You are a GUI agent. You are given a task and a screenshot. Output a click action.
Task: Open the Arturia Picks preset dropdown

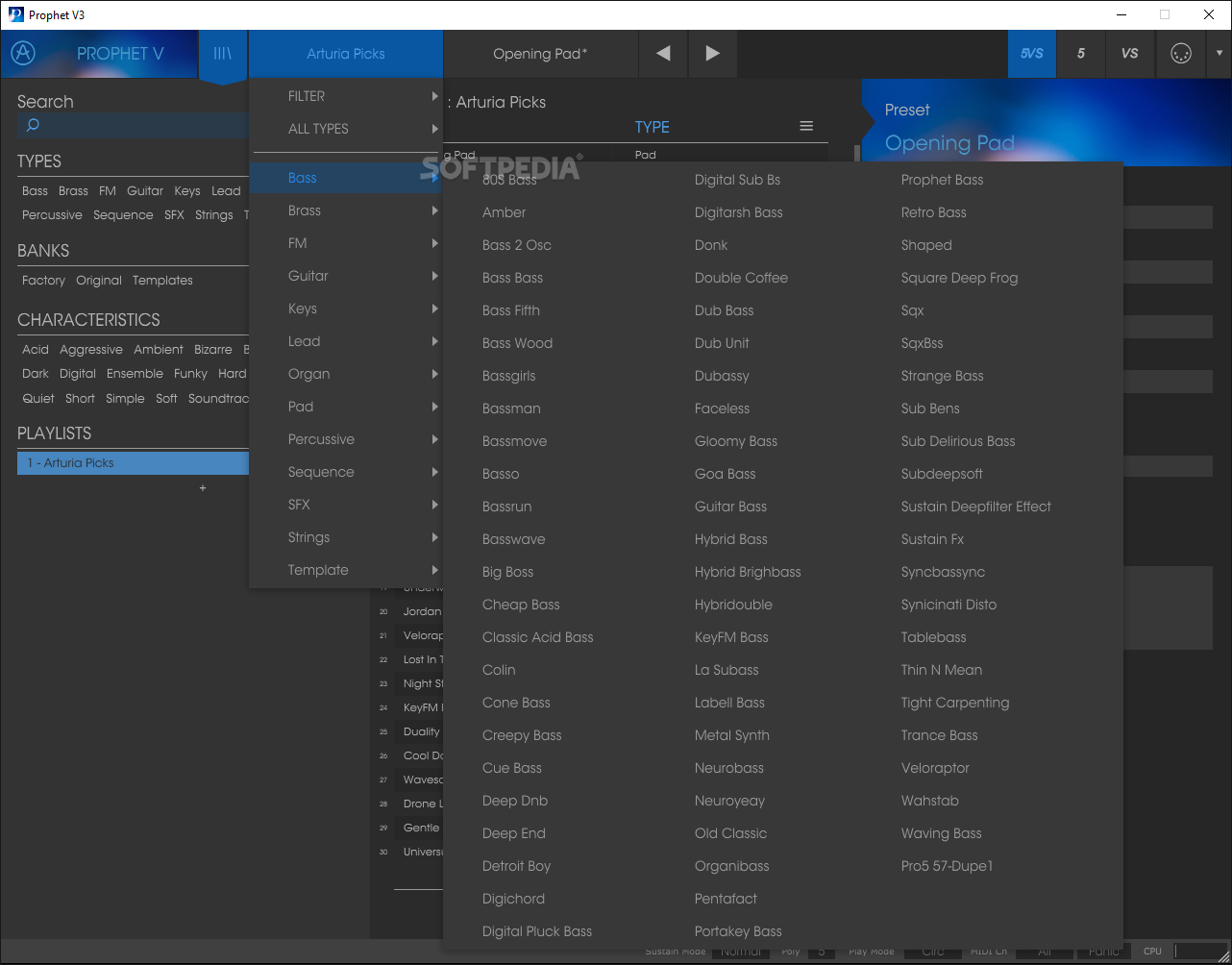pyautogui.click(x=346, y=54)
